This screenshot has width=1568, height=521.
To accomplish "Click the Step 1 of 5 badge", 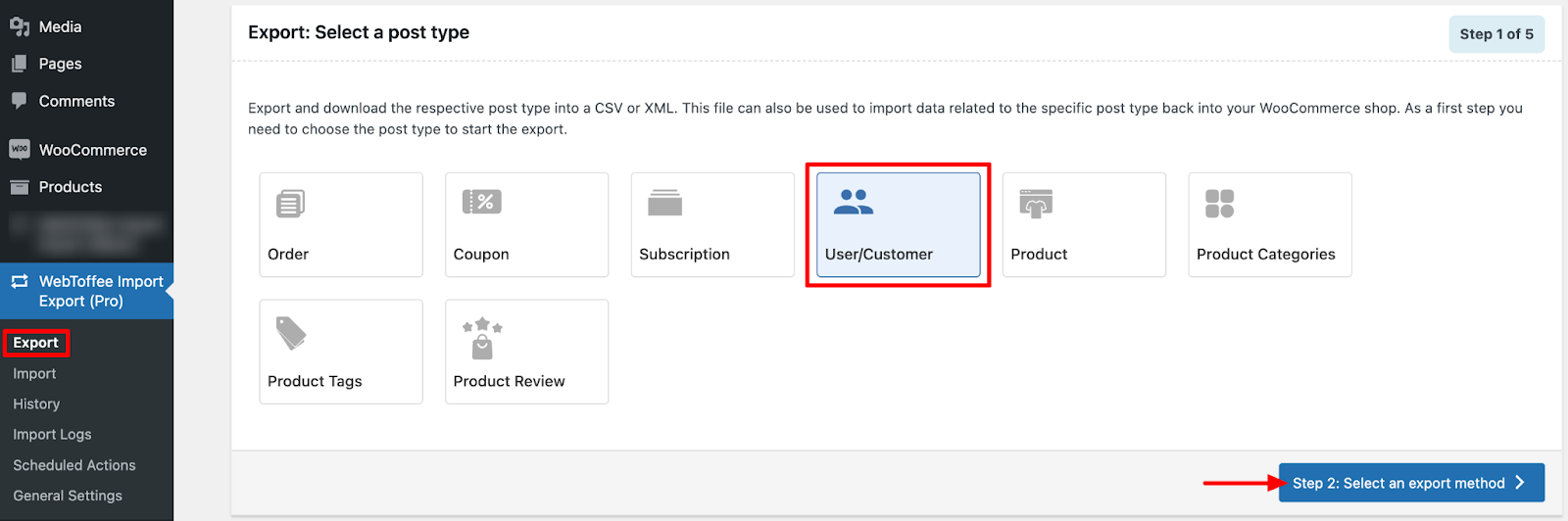I will pyautogui.click(x=1496, y=34).
